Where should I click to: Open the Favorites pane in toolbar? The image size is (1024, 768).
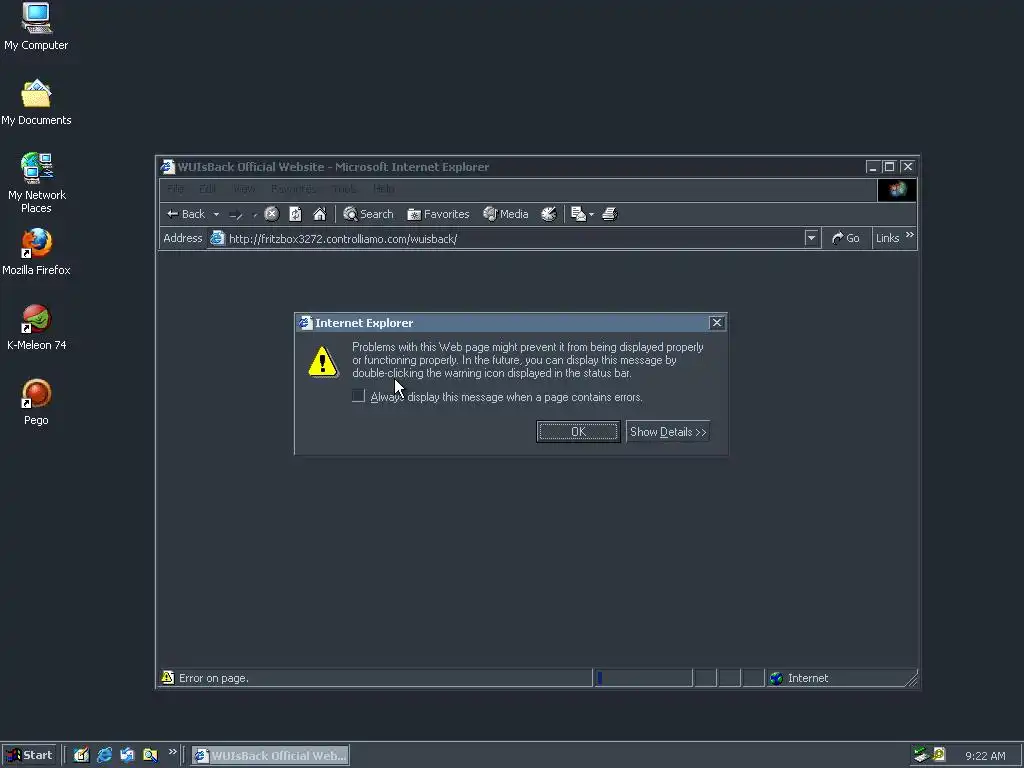pos(438,214)
